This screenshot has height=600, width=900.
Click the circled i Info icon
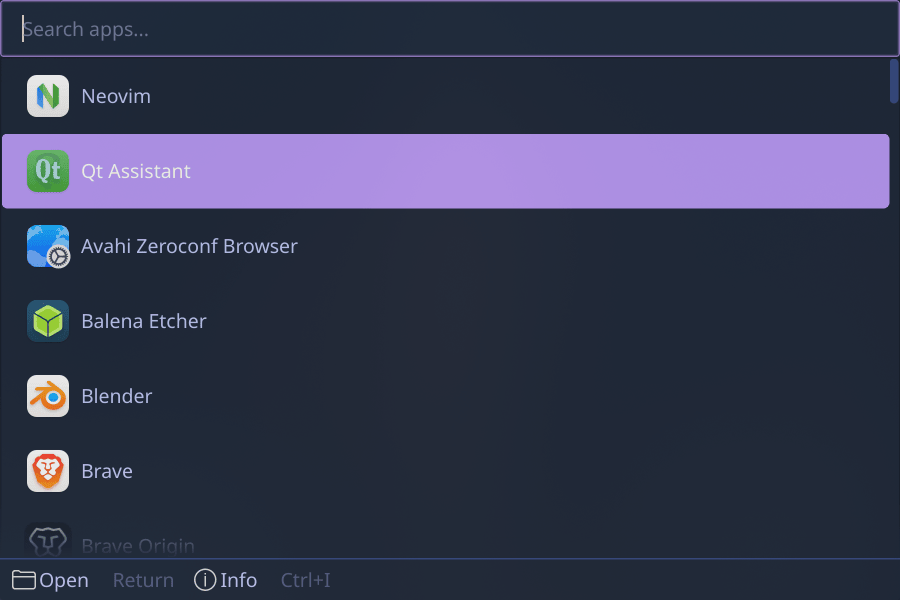(x=205, y=580)
